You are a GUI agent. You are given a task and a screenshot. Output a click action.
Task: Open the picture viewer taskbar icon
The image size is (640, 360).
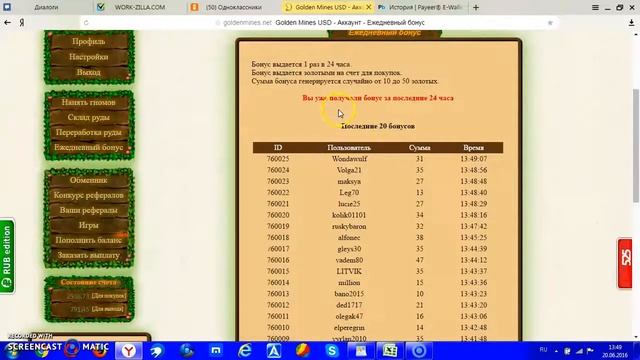click(x=361, y=351)
